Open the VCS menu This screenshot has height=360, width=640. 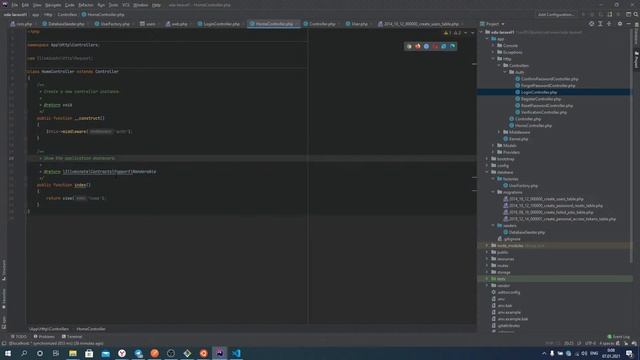[126, 5]
